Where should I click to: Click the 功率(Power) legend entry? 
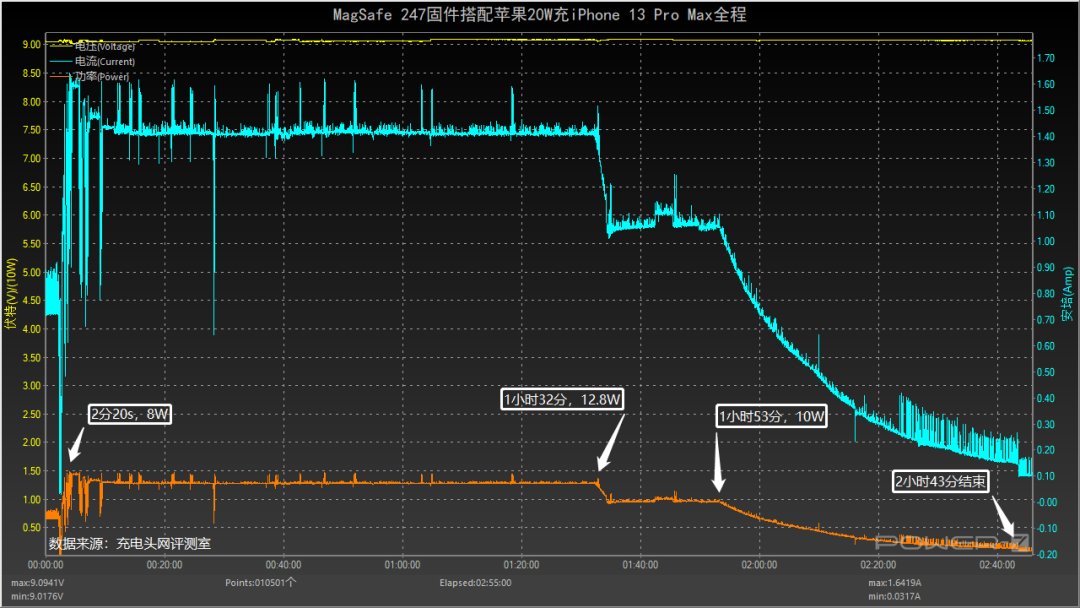click(x=90, y=76)
